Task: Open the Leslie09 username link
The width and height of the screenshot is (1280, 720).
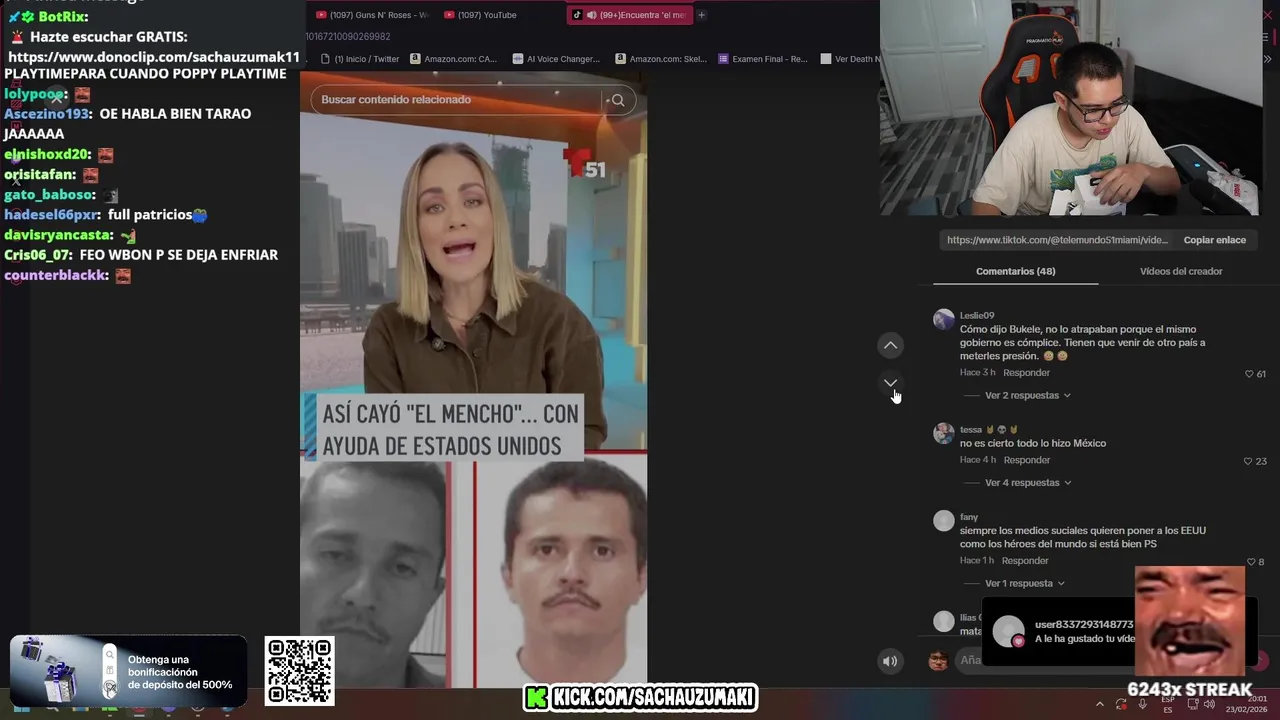Action: click(x=977, y=316)
